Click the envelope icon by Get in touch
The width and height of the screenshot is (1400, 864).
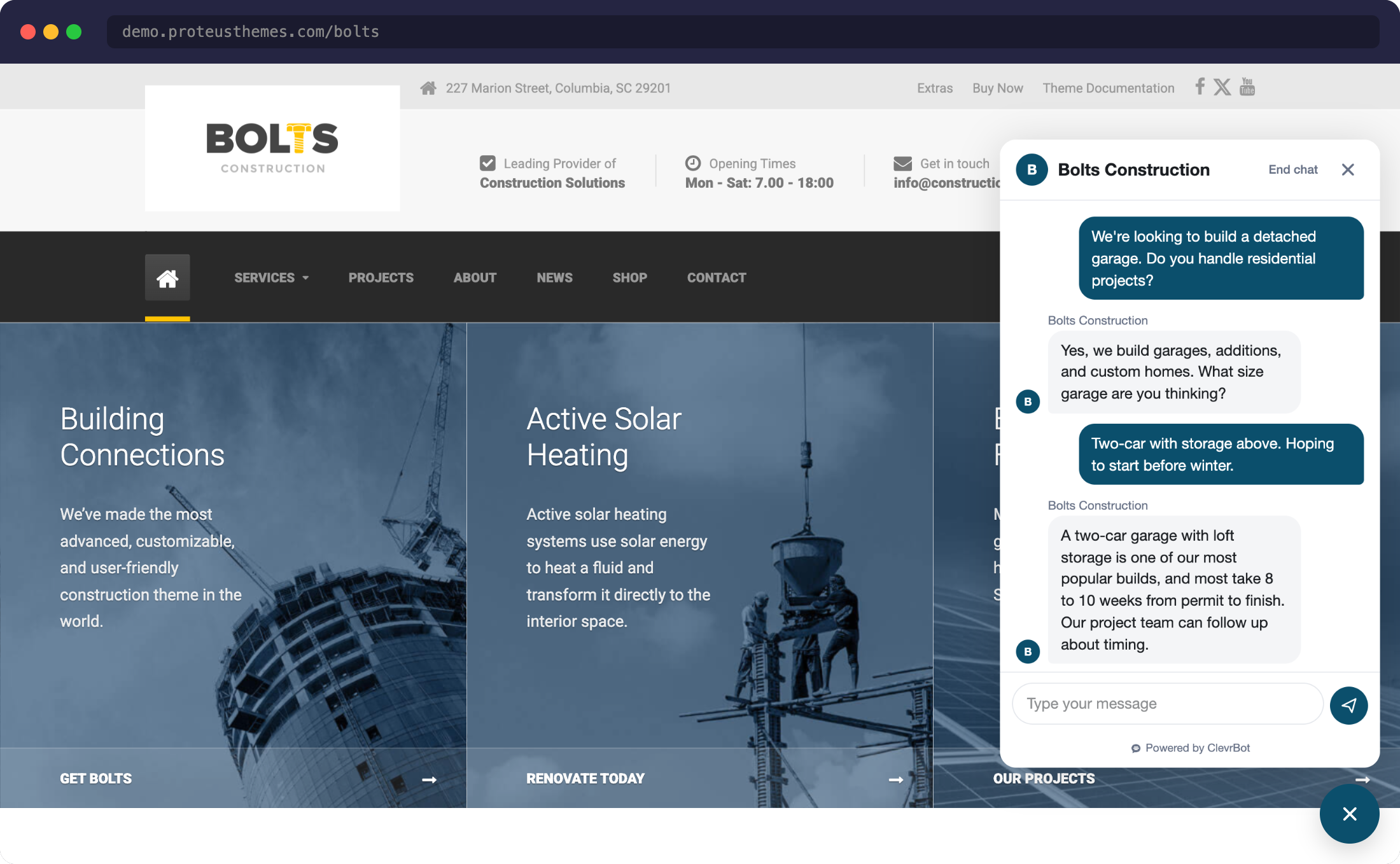pyautogui.click(x=902, y=164)
